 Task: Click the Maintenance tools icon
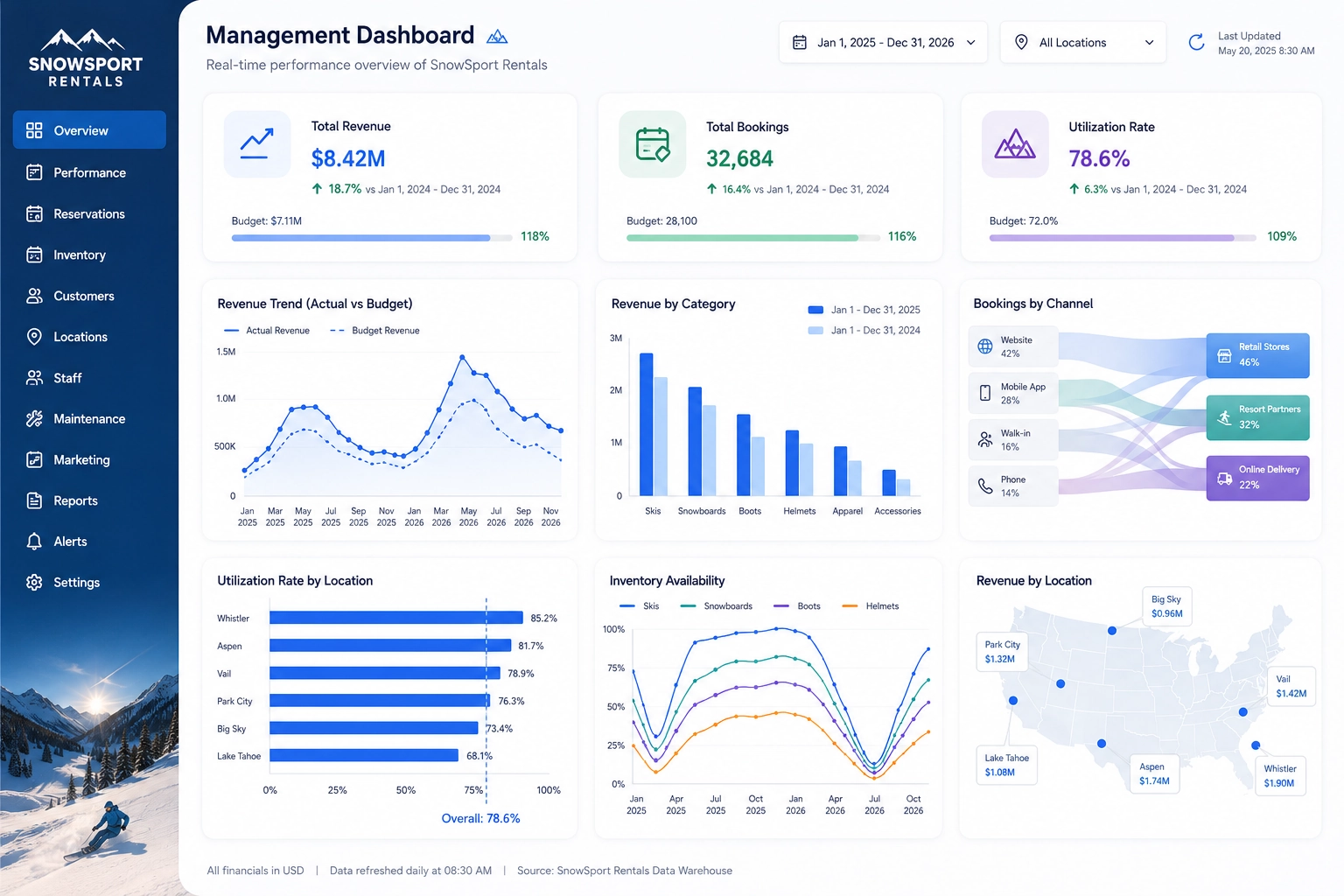[34, 418]
